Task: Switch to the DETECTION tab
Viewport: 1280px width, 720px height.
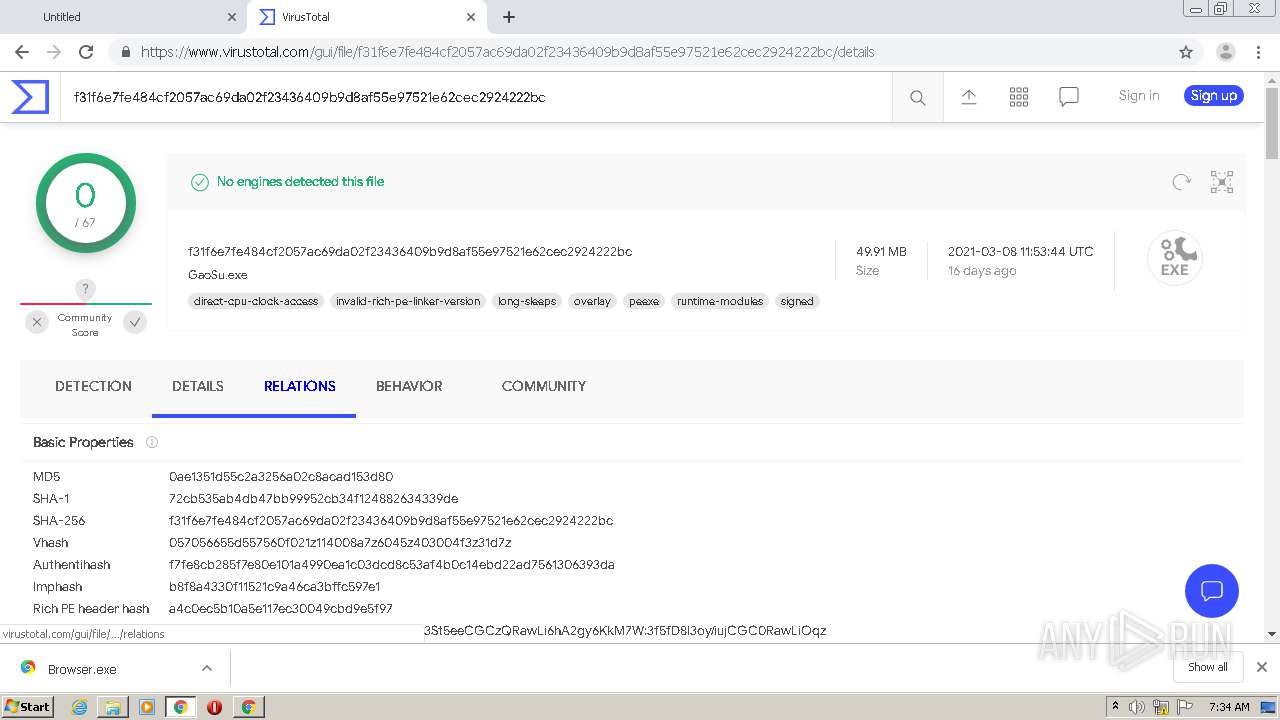Action: click(x=93, y=386)
